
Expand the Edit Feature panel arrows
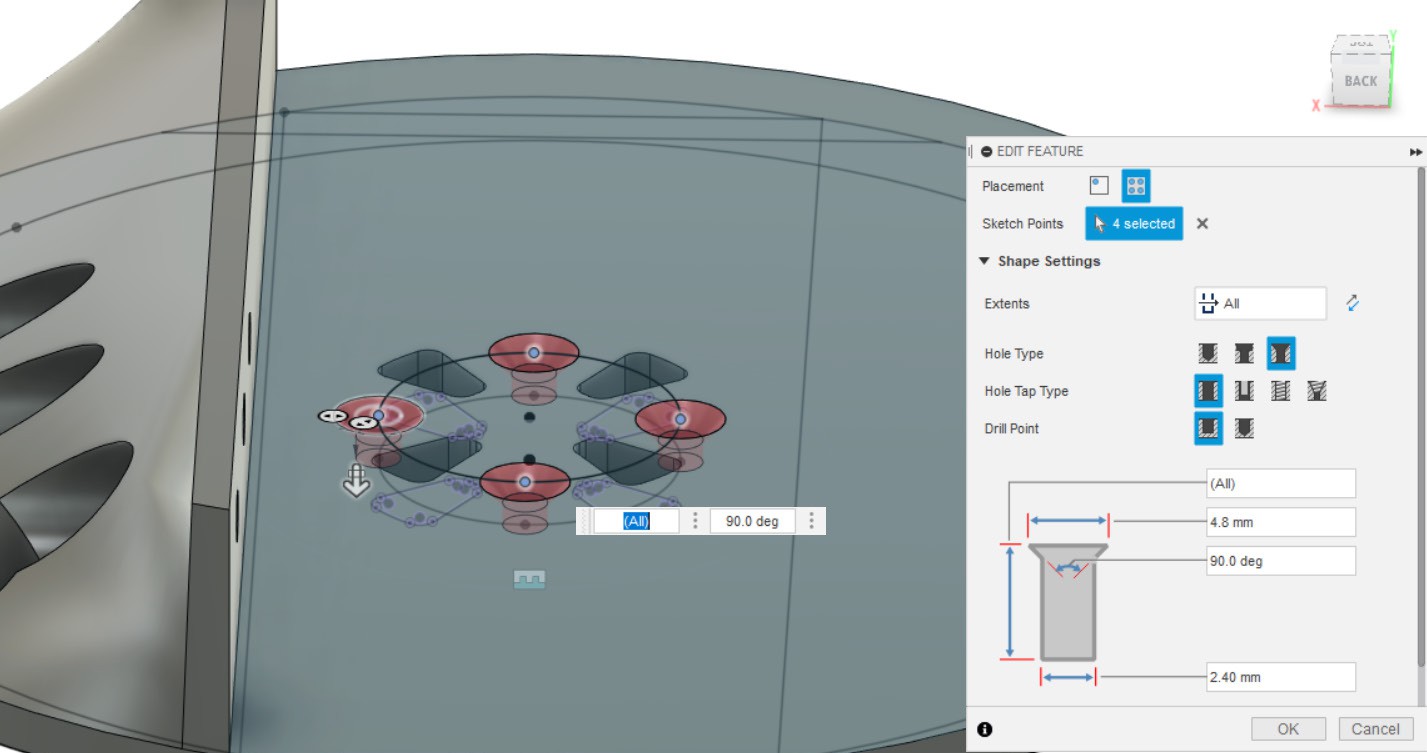pyautogui.click(x=1416, y=152)
